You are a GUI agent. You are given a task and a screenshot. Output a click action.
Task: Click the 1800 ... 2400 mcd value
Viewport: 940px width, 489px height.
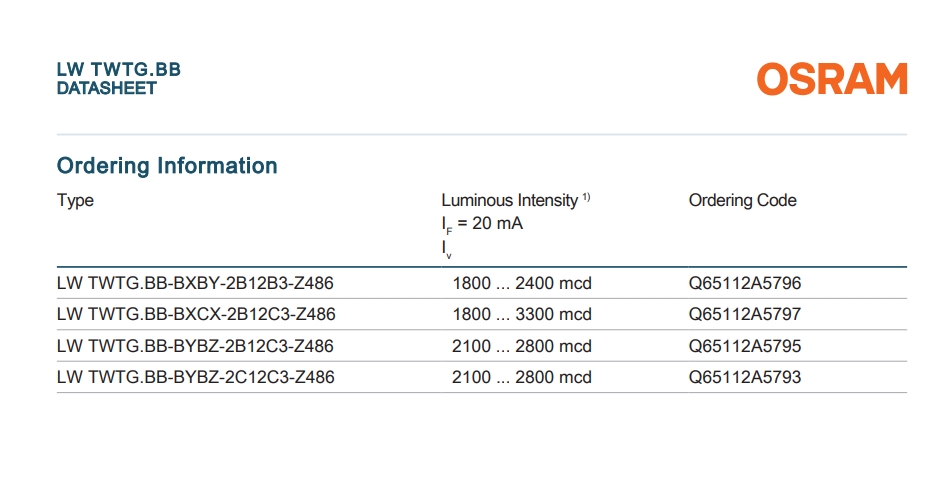522,283
